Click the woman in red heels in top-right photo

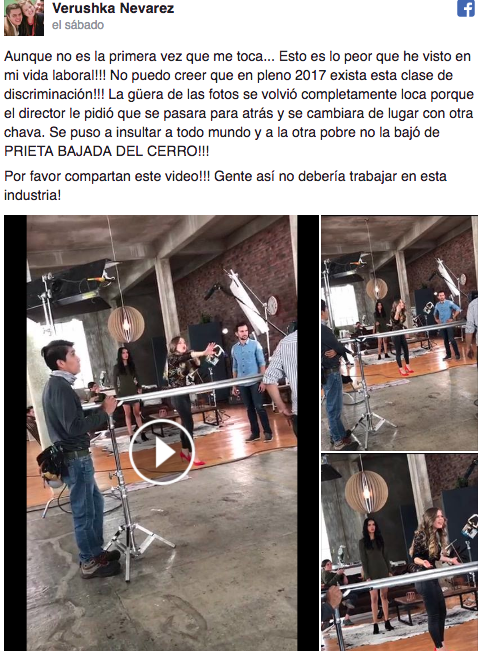(401, 338)
